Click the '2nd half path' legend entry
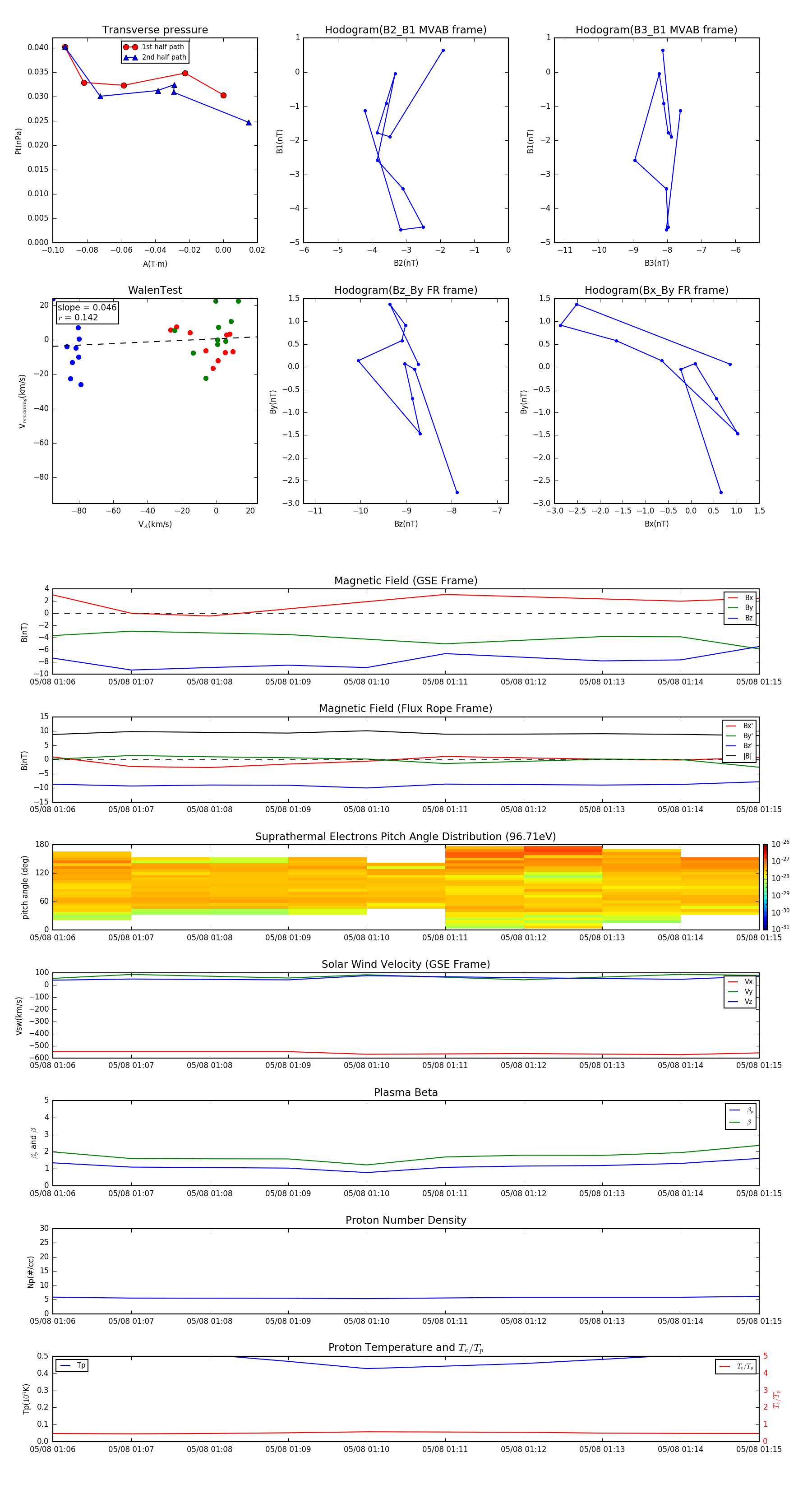 click(x=155, y=57)
